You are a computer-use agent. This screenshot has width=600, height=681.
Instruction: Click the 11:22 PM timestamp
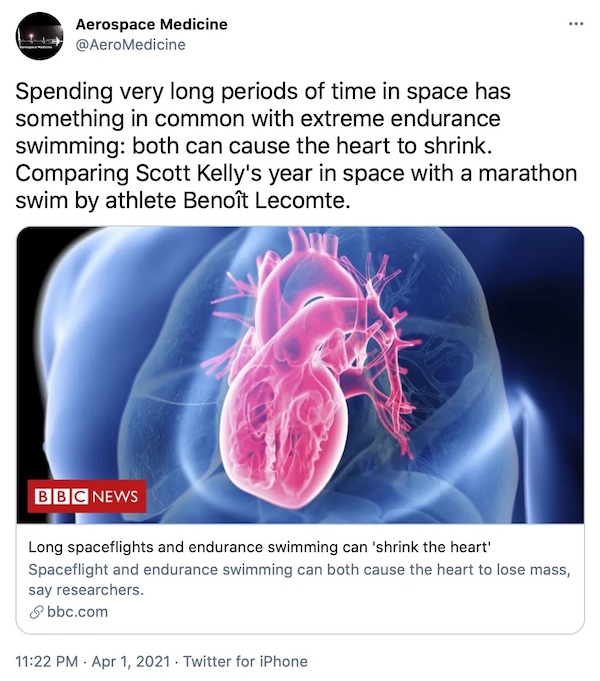pos(48,661)
